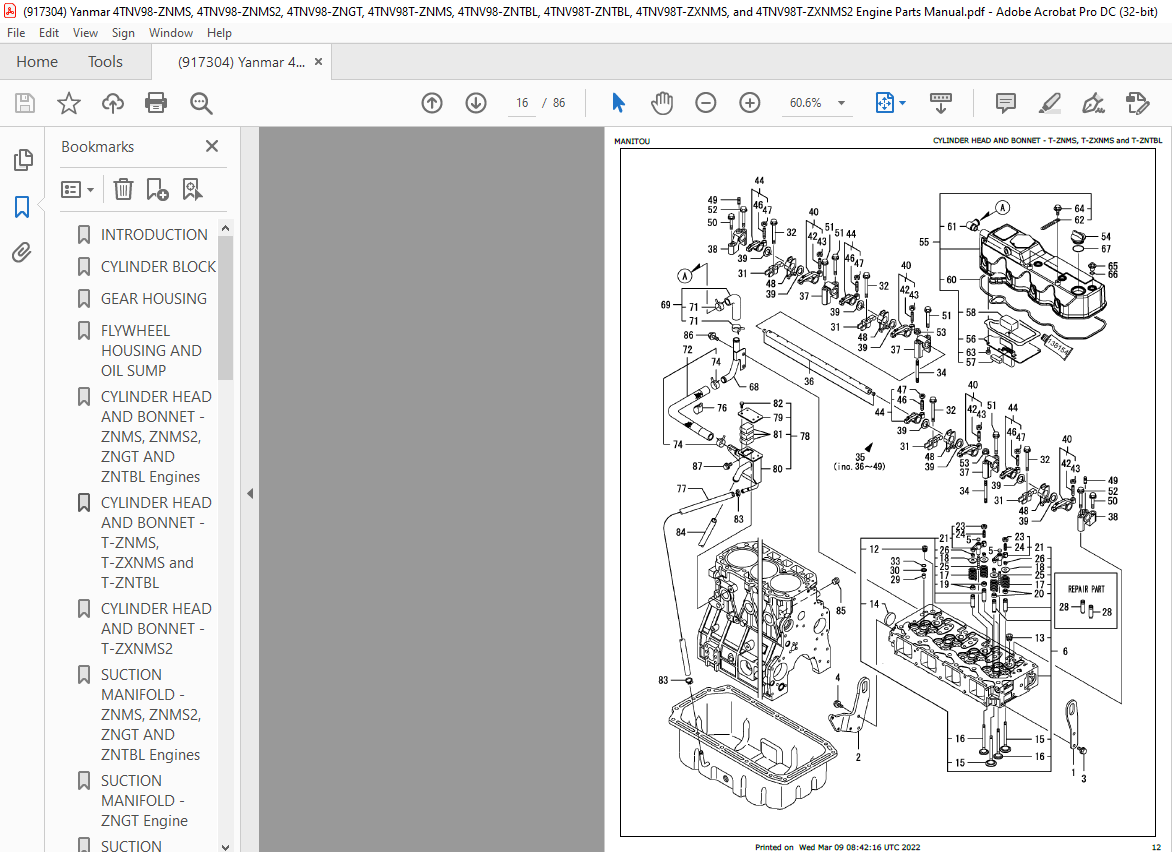Open the zoom percentage dropdown arrow
Screen dimensions: 1172x852
(x=842, y=103)
